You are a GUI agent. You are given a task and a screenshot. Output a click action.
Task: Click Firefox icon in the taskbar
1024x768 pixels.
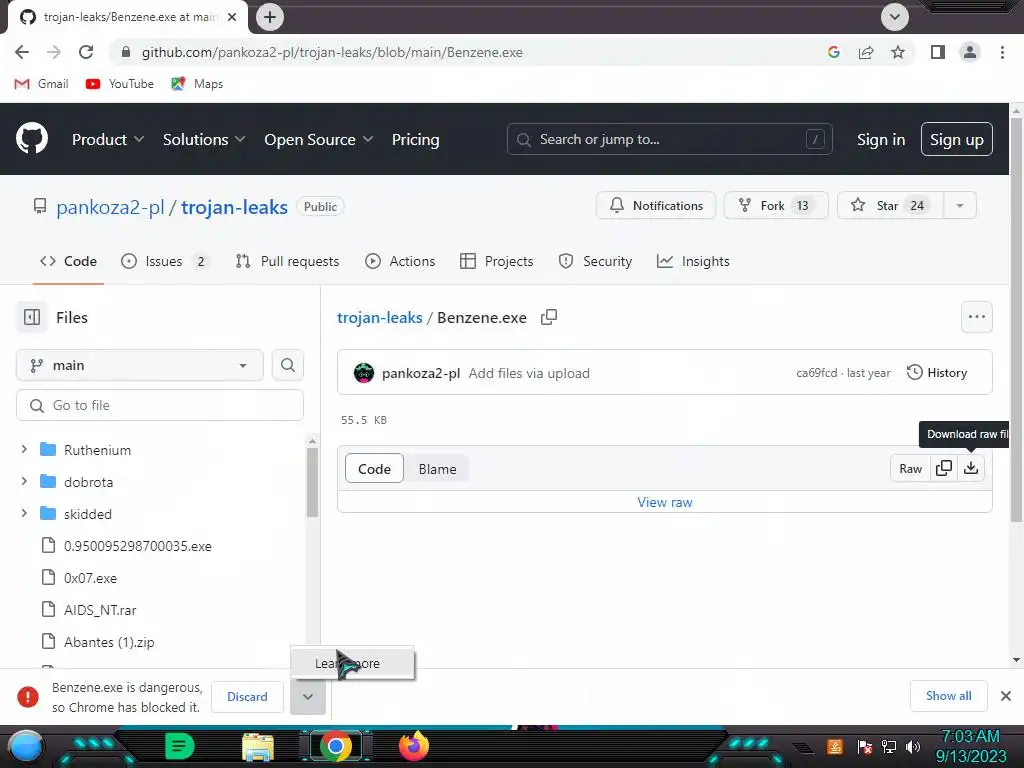tap(413, 746)
